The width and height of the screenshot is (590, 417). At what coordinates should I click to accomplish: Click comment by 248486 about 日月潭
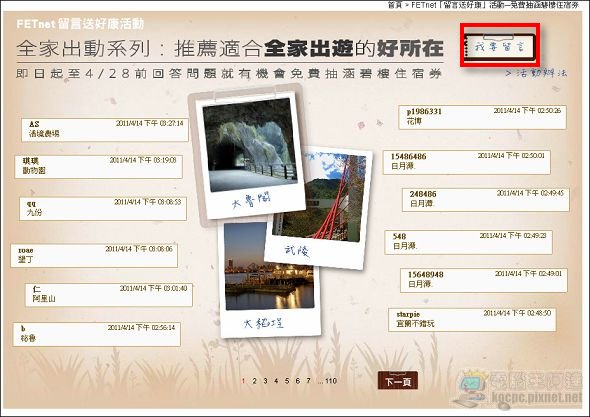[486, 200]
